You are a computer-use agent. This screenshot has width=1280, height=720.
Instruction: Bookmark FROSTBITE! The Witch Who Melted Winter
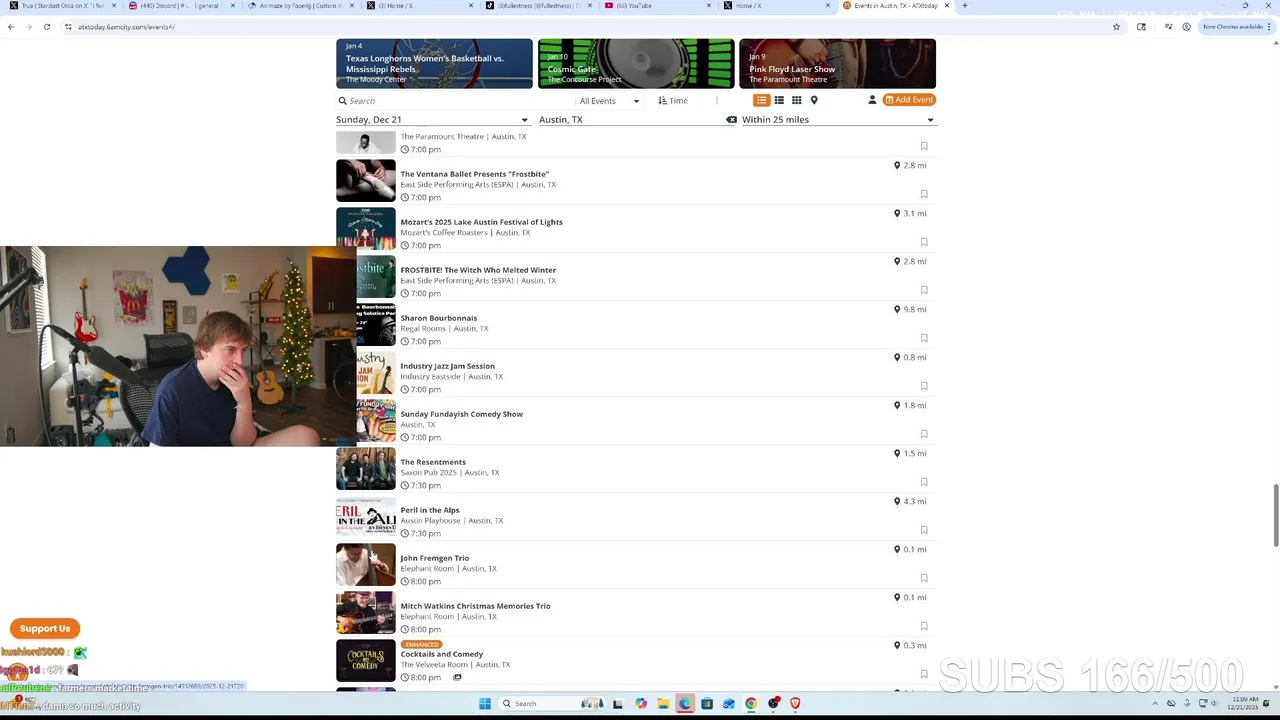(x=924, y=290)
